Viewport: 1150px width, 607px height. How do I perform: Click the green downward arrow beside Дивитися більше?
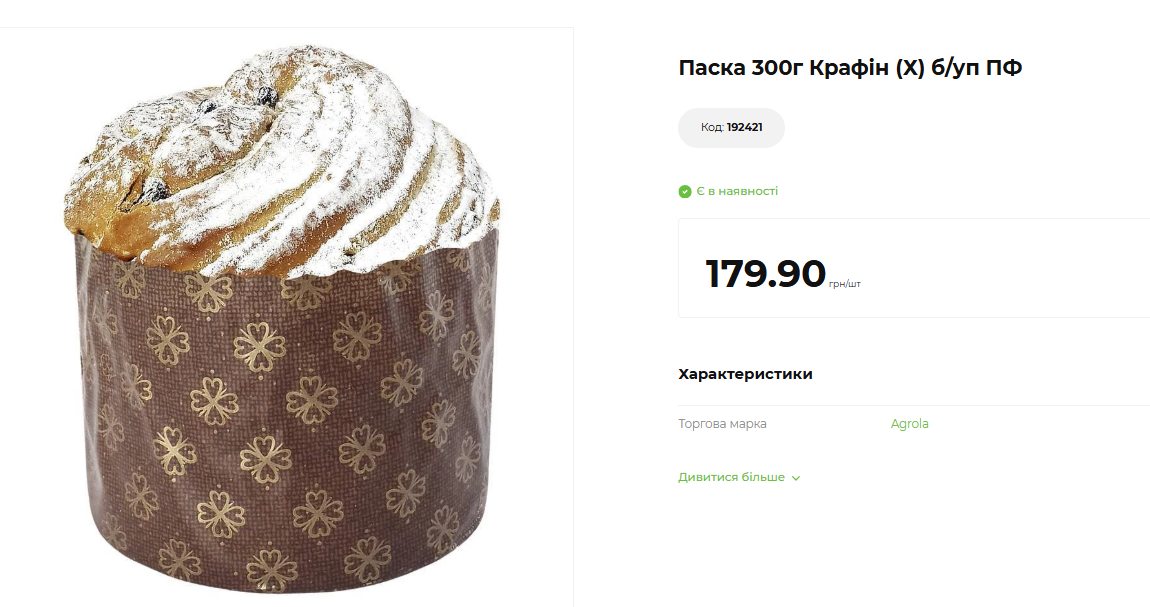click(x=795, y=478)
